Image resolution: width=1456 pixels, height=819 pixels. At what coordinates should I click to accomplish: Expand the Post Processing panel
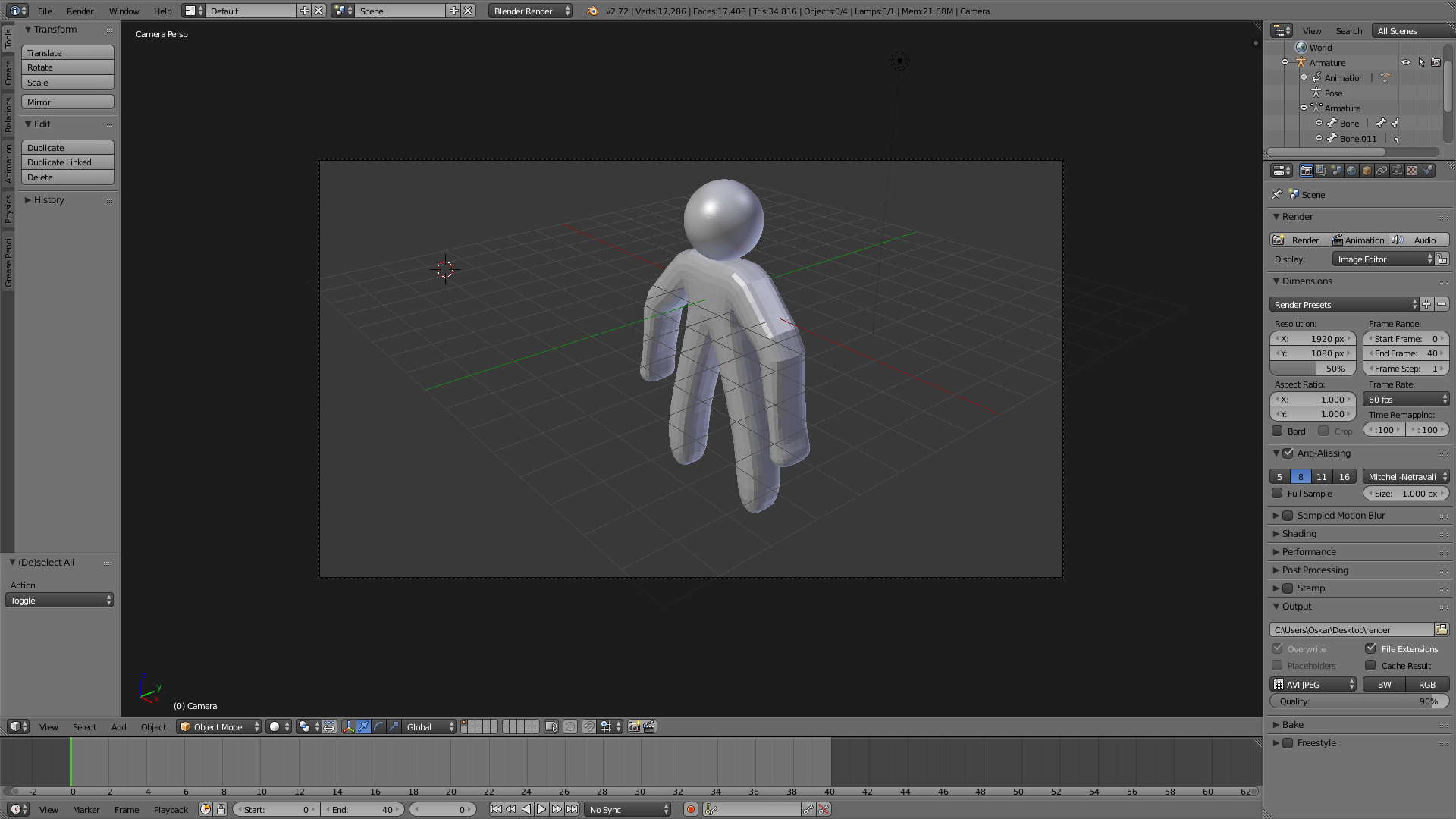1315,570
